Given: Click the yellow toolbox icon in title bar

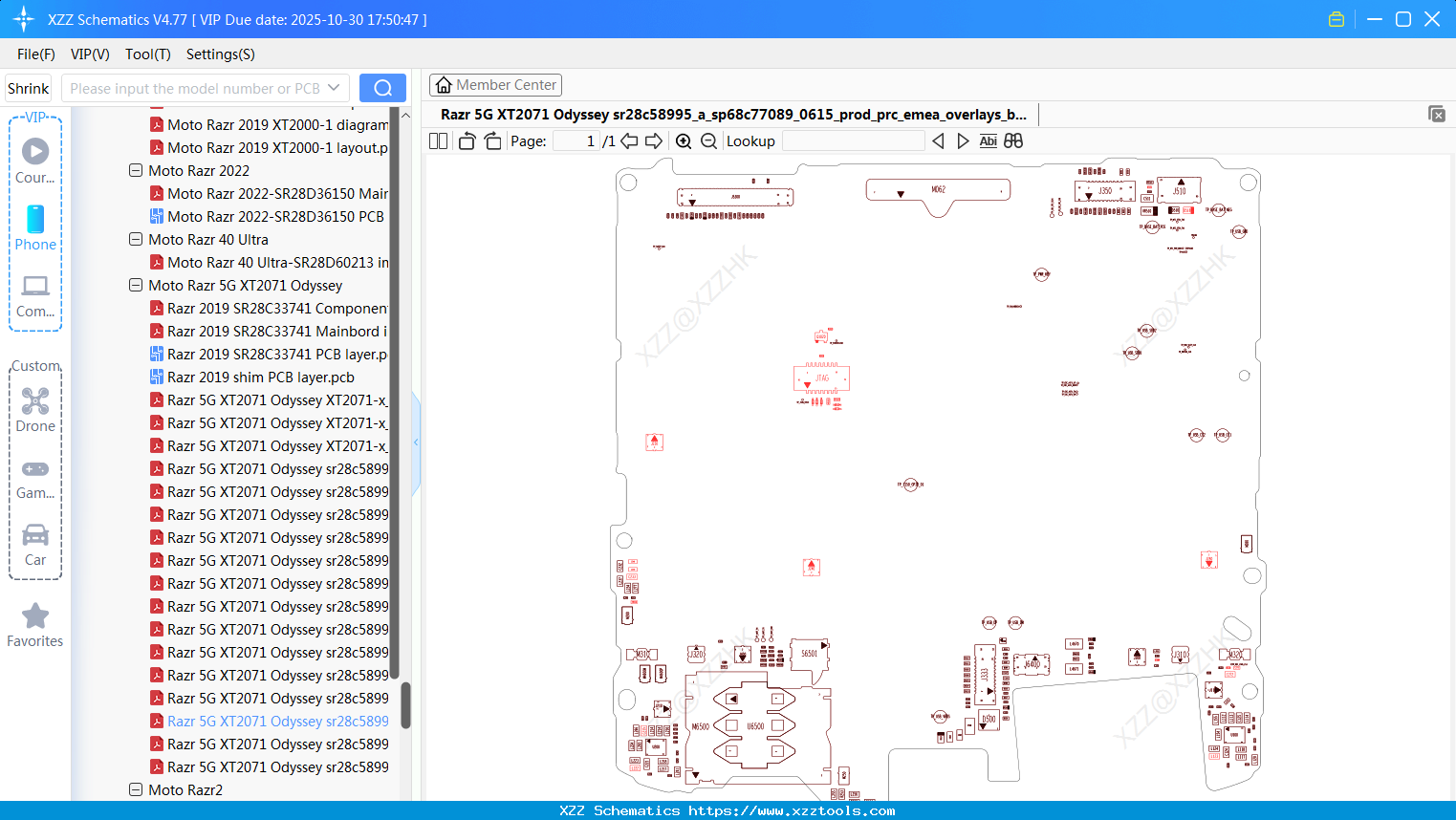Looking at the screenshot, I should click(x=1336, y=19).
